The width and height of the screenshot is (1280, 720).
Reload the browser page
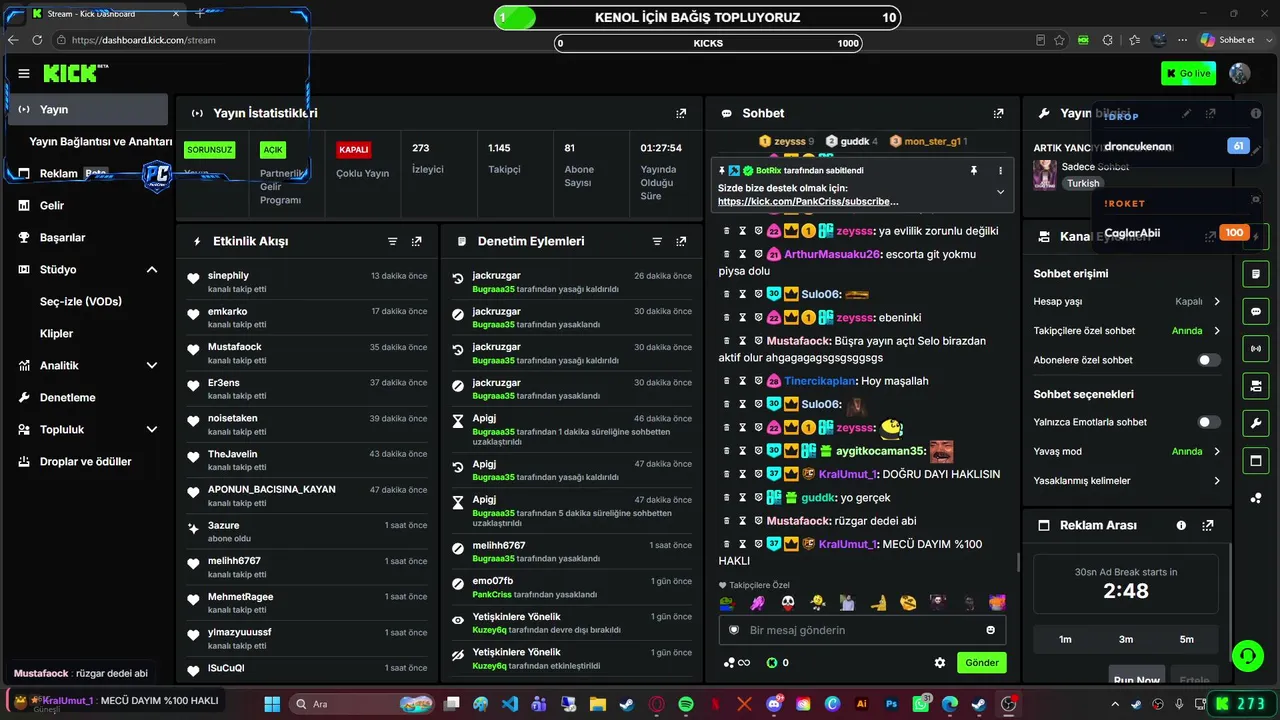point(37,40)
